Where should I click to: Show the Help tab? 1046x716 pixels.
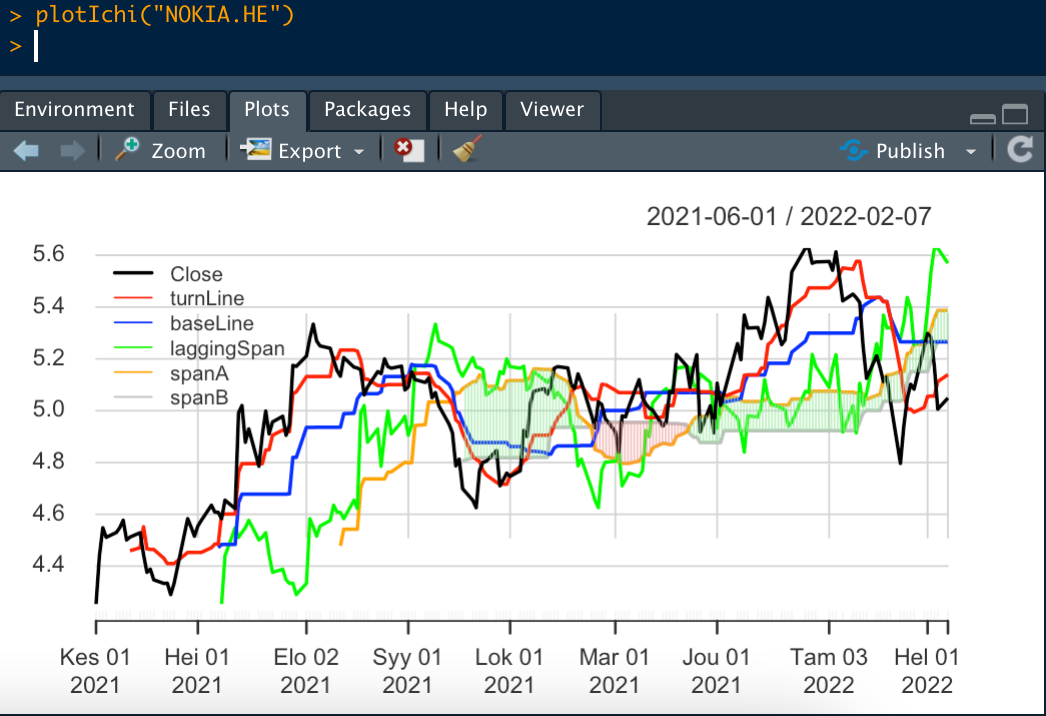coord(465,109)
